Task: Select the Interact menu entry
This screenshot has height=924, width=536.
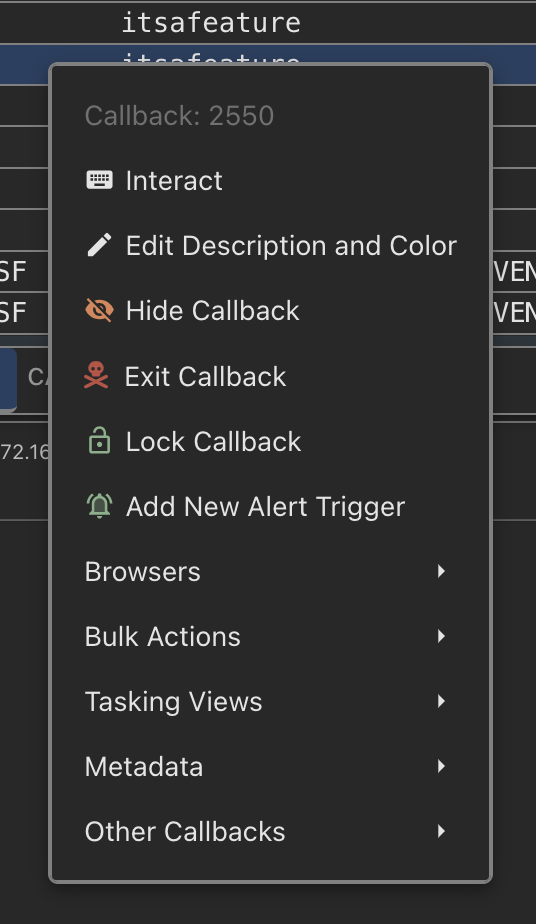Action: (174, 180)
